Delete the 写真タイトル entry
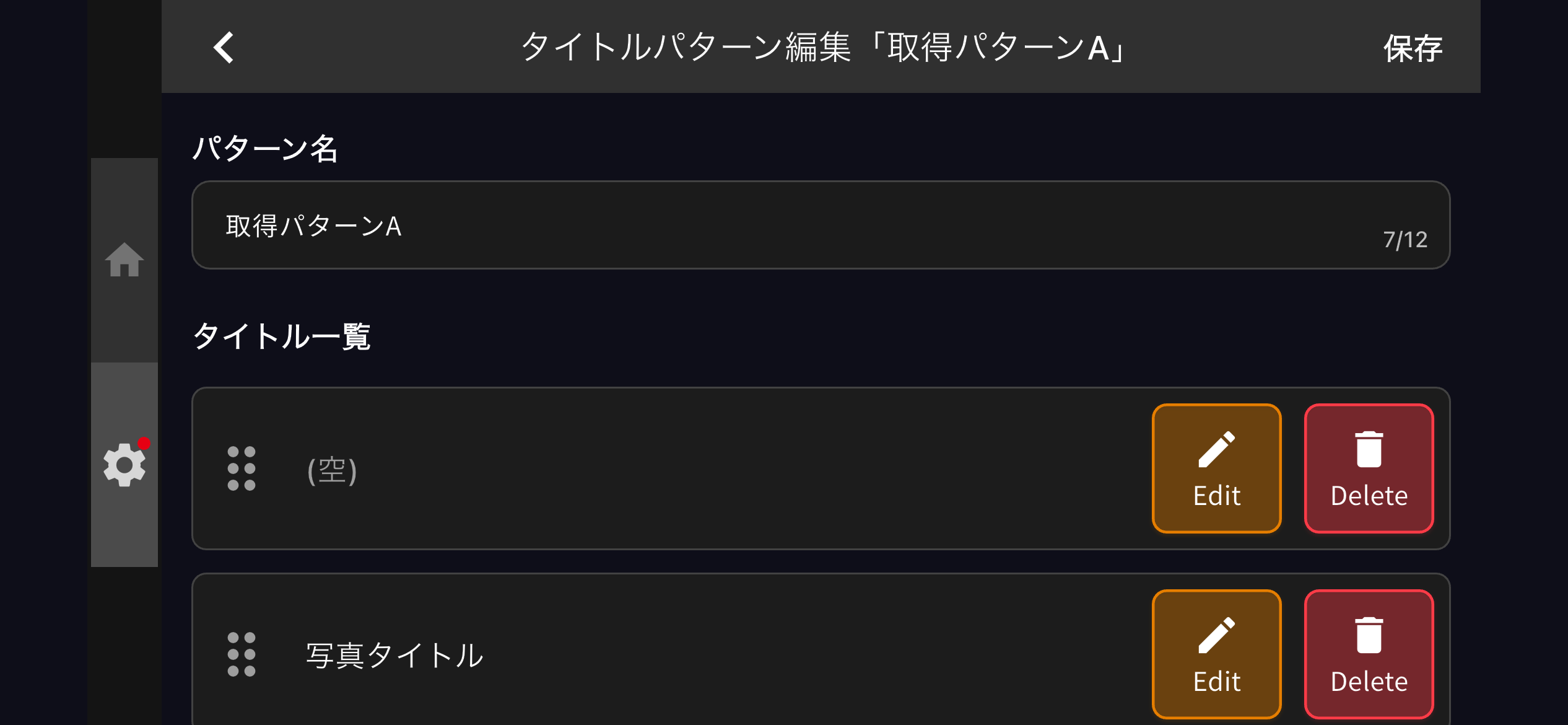This screenshot has width=1568, height=725. (1369, 654)
